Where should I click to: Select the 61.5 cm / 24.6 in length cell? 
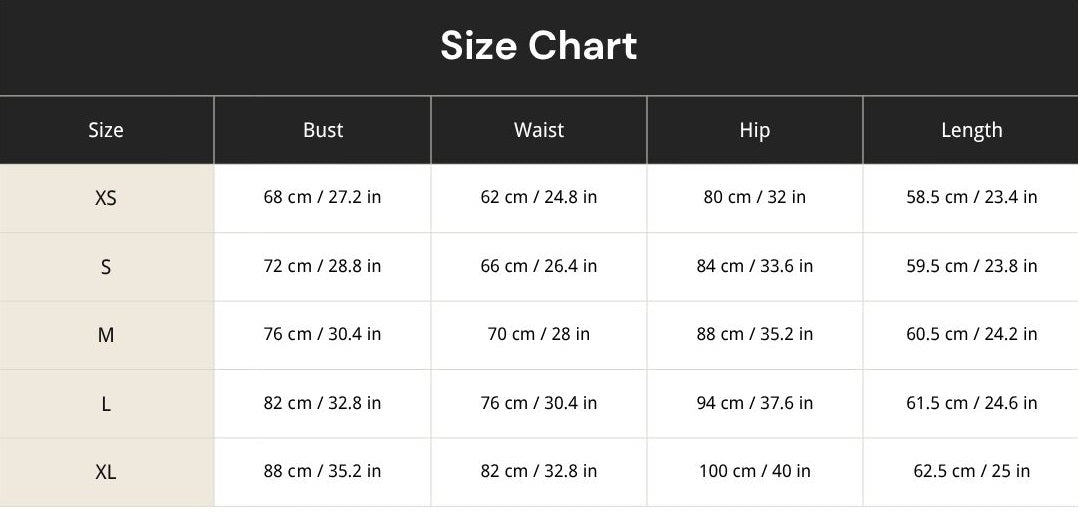(x=971, y=403)
